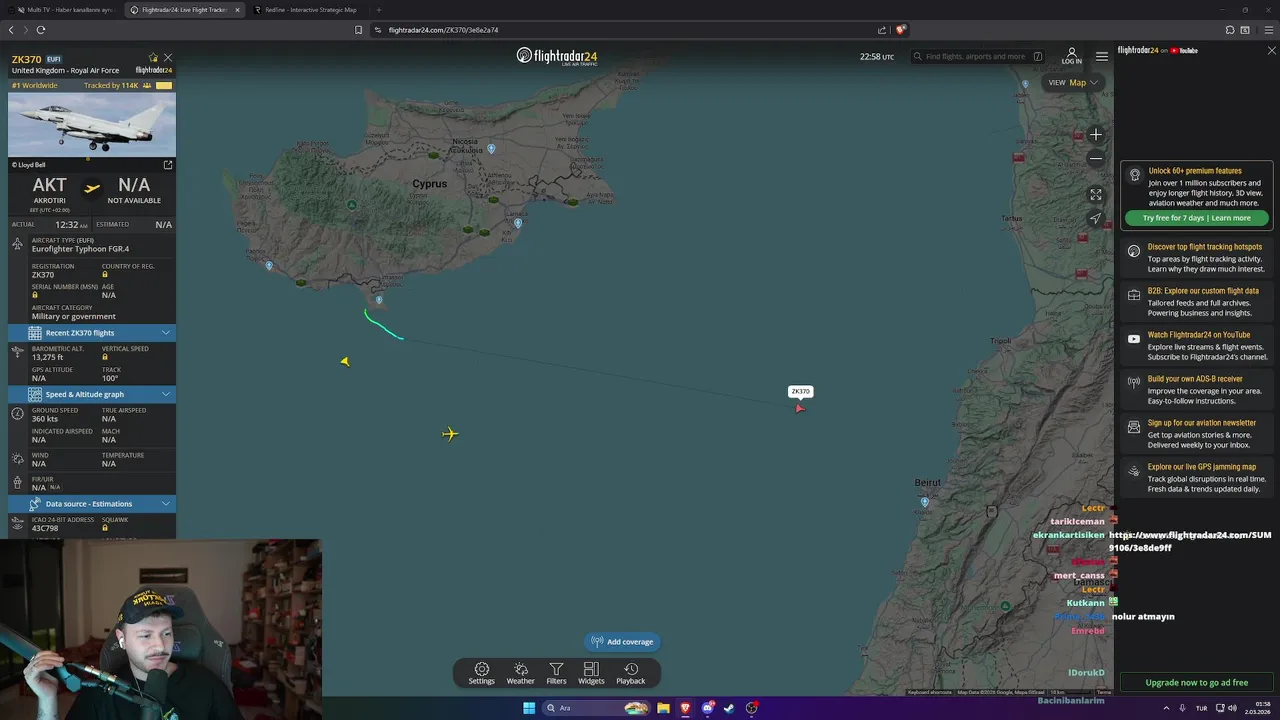Viewport: 1280px width, 720px height.
Task: Close the Flightradar24 browser tab
Action: click(237, 10)
